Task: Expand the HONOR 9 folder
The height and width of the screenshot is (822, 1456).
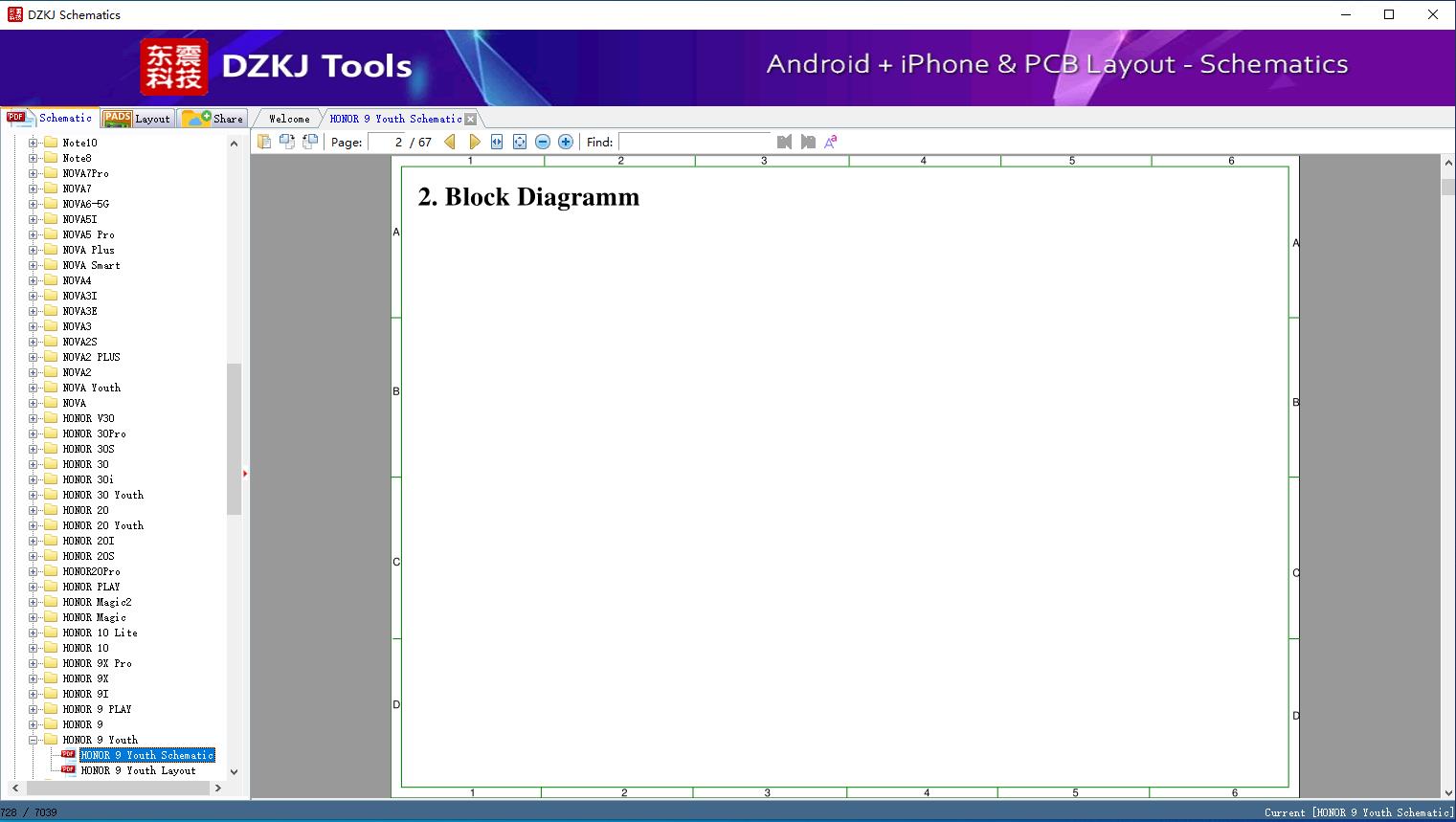Action: point(33,724)
